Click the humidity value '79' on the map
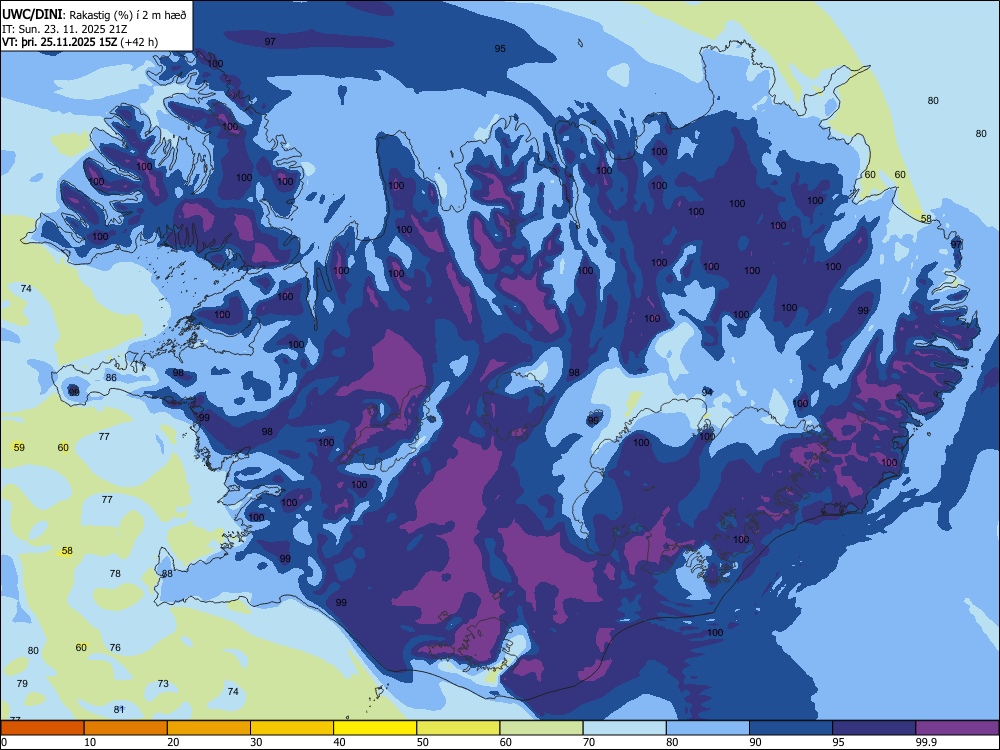1000x750 pixels. coord(22,683)
